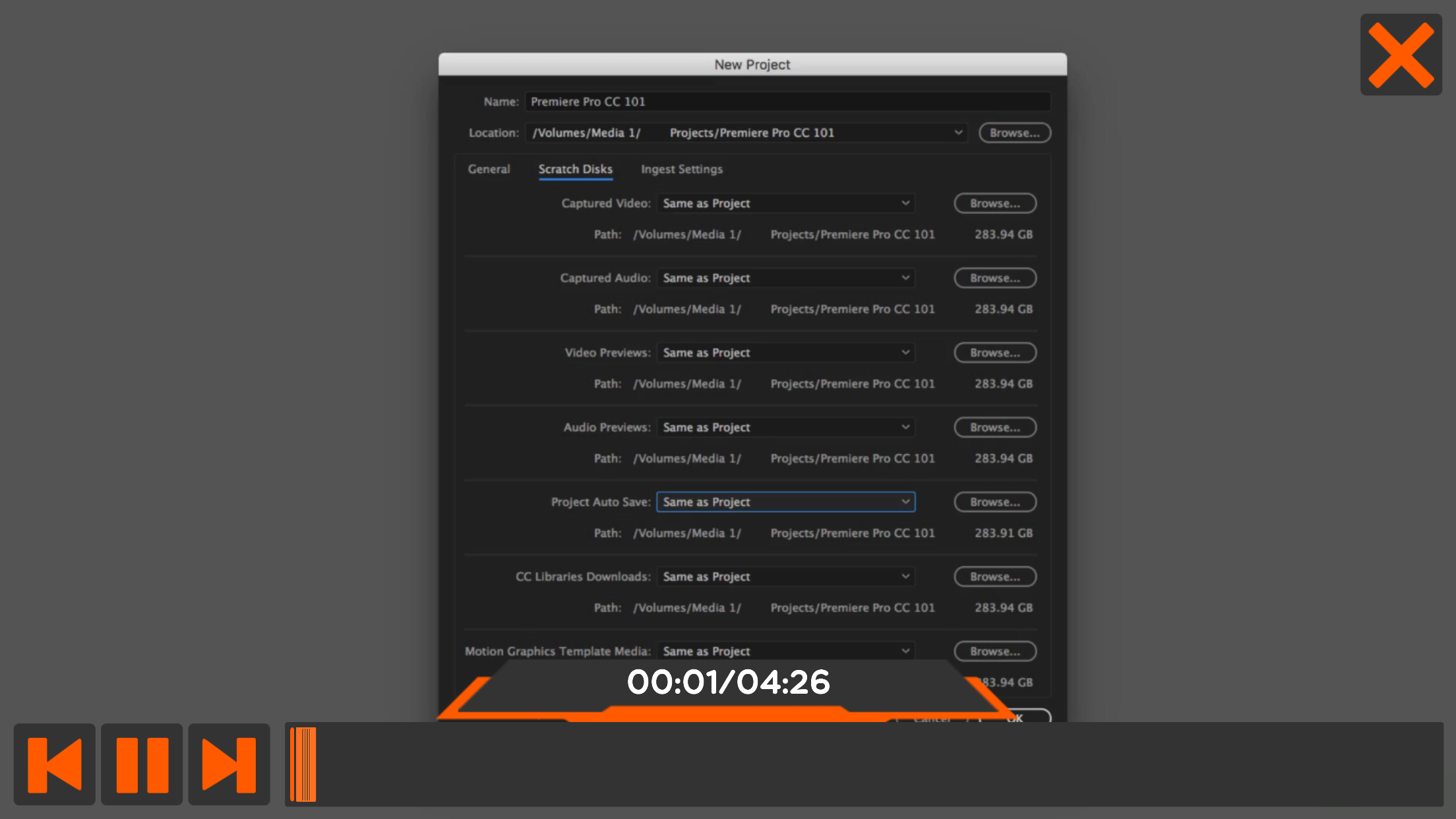Click Browse for Captured Video

[994, 203]
